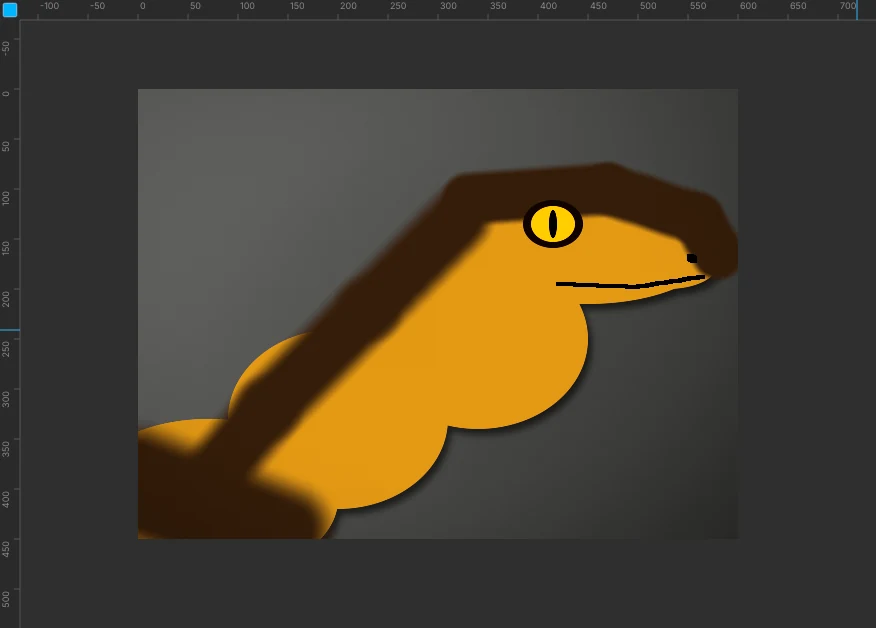Viewport: 876px width, 628px height.
Task: Select the black mouth line of the snake
Action: coord(630,282)
